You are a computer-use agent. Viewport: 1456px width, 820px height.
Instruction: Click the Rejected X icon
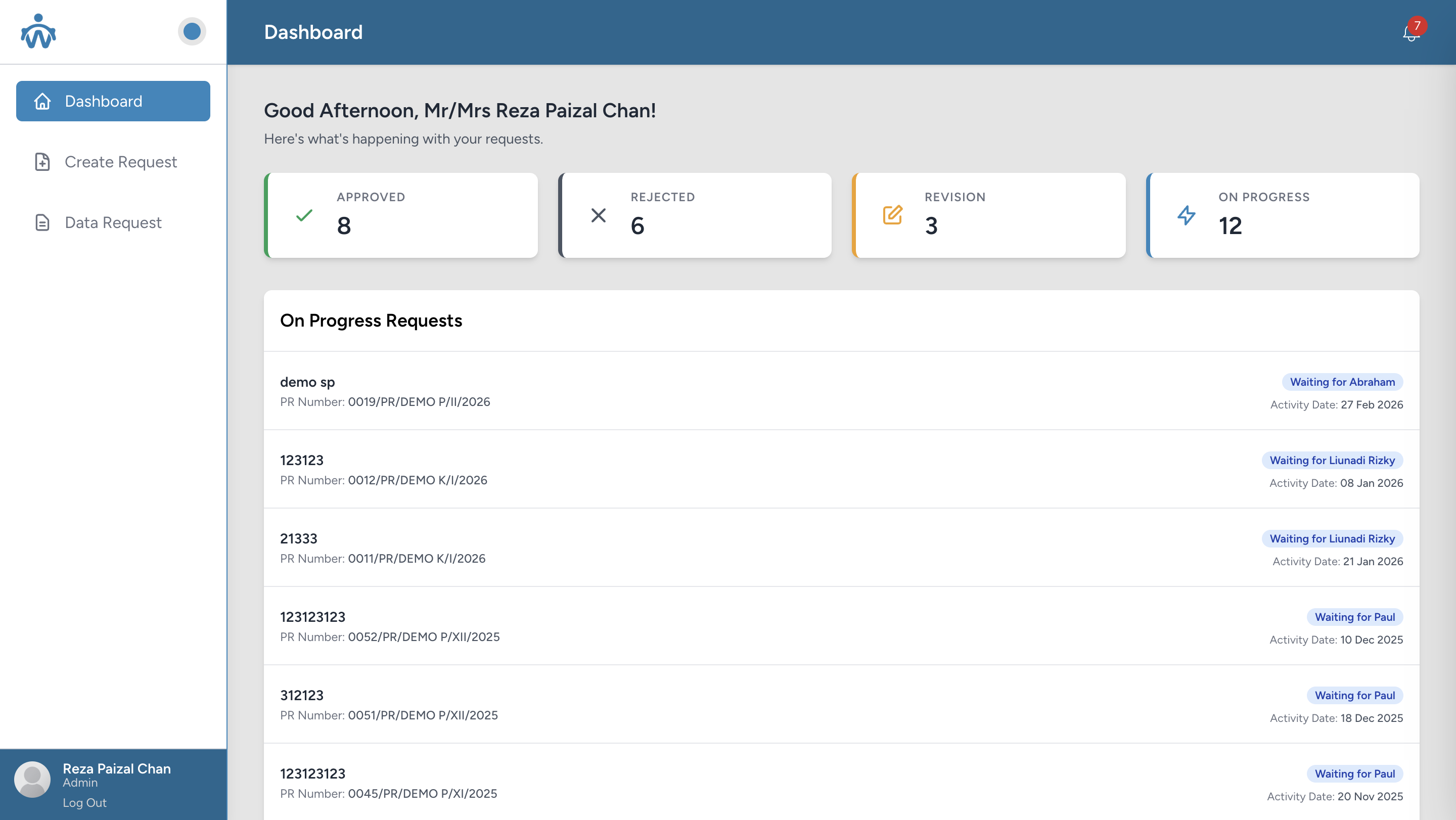pyautogui.click(x=598, y=215)
